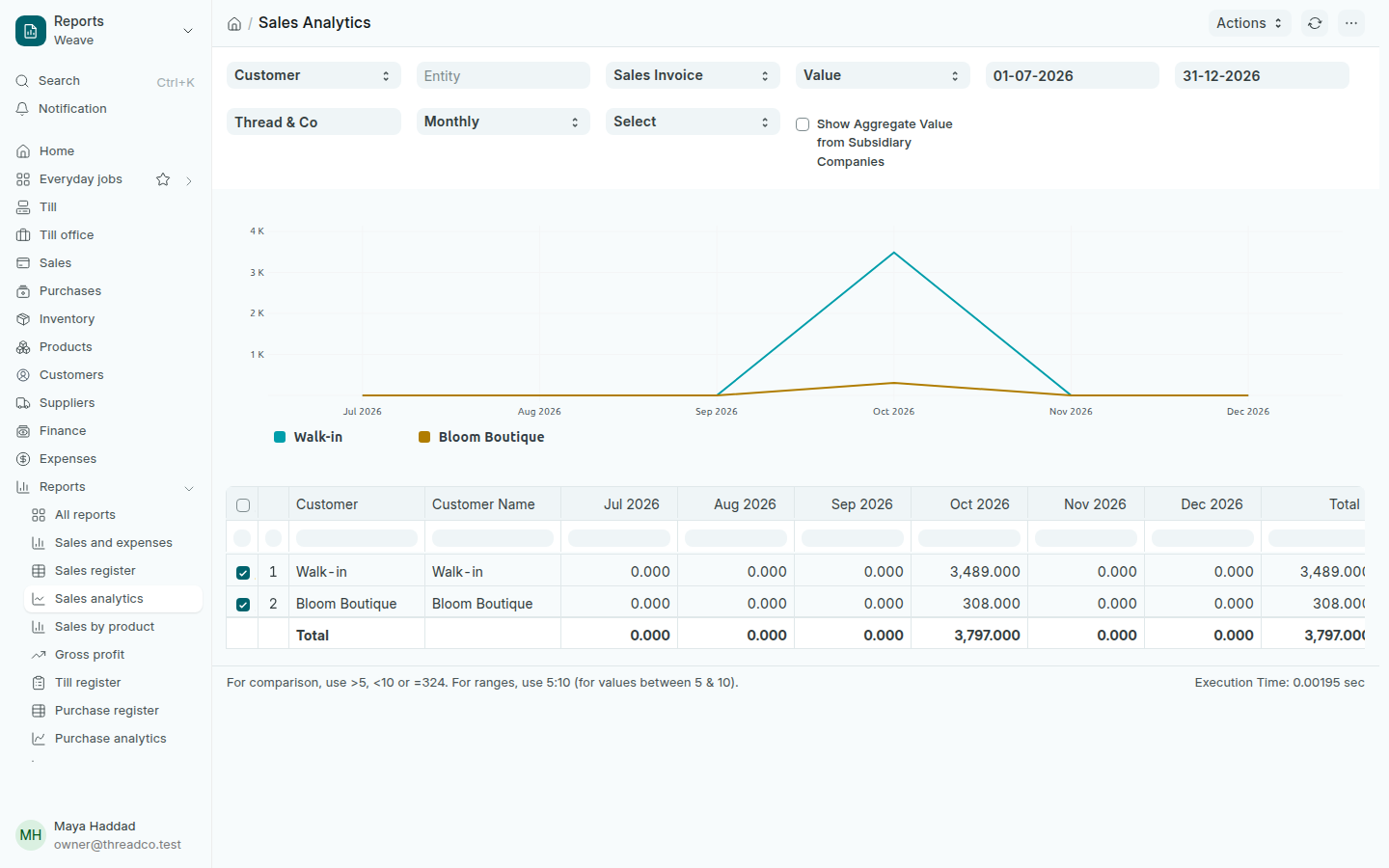Open Notification in the sidebar
This screenshot has height=868, width=1389.
click(105, 109)
